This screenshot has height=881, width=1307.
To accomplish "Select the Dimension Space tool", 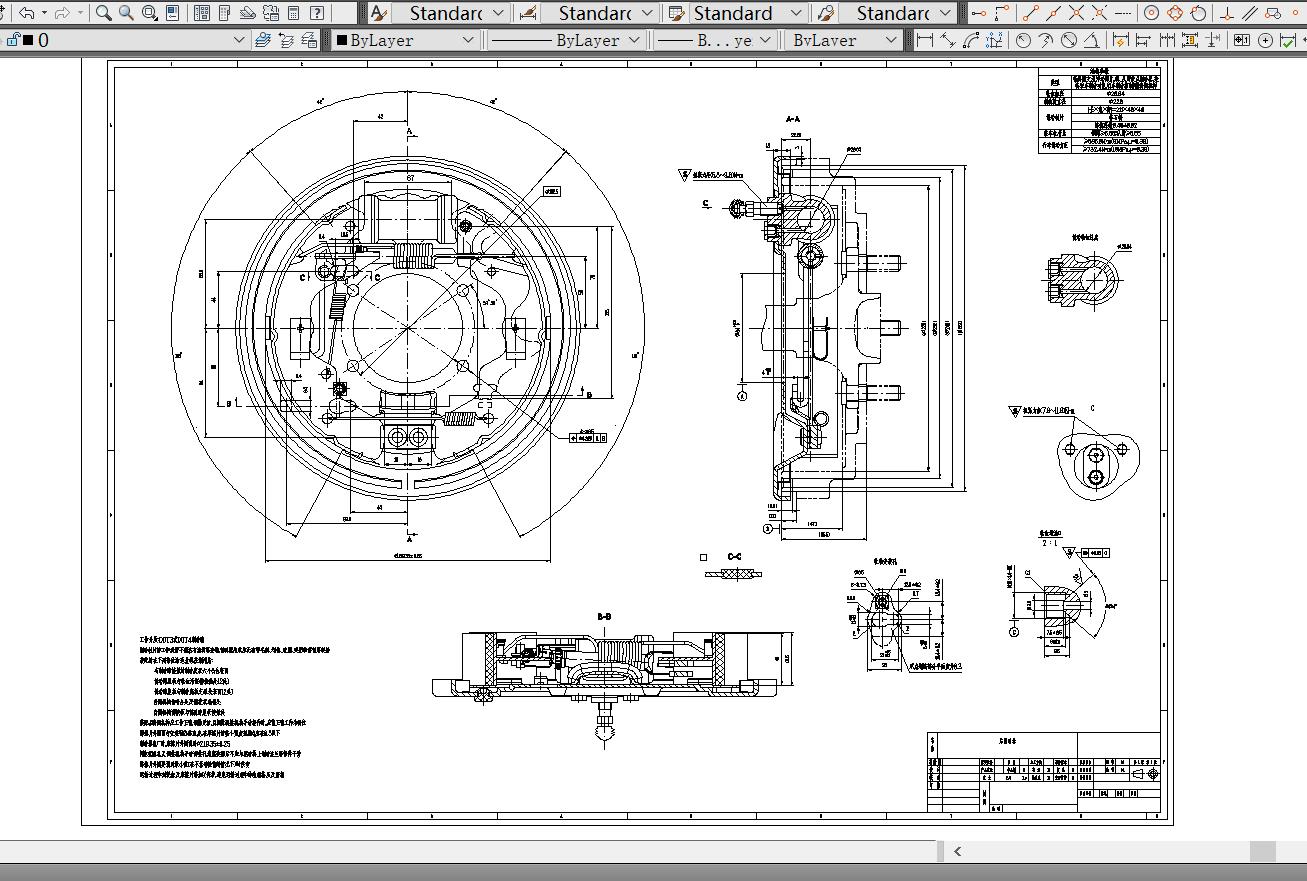I will click(1190, 40).
